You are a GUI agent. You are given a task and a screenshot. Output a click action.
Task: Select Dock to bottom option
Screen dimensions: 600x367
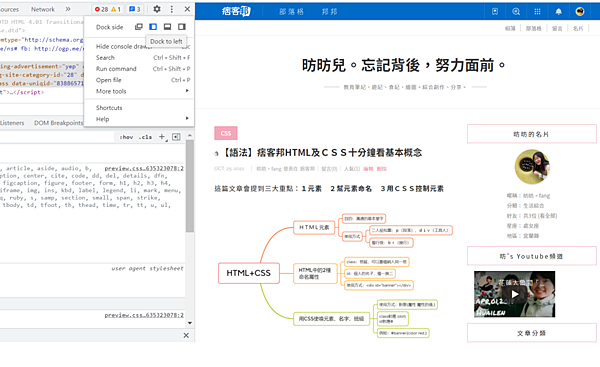click(x=167, y=27)
